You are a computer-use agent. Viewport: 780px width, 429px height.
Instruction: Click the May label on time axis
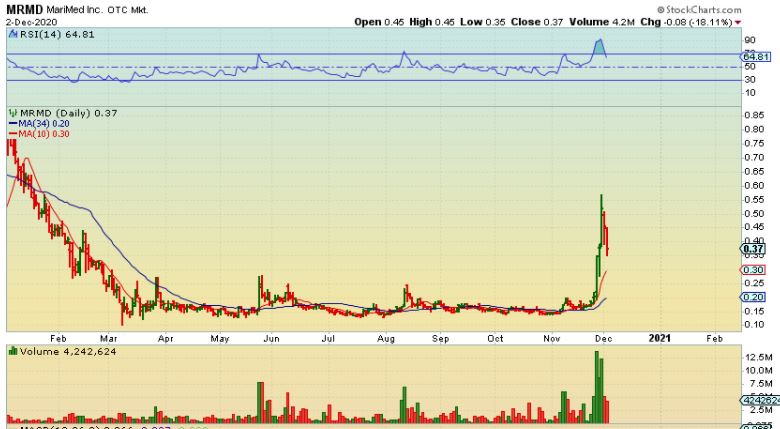(220, 338)
